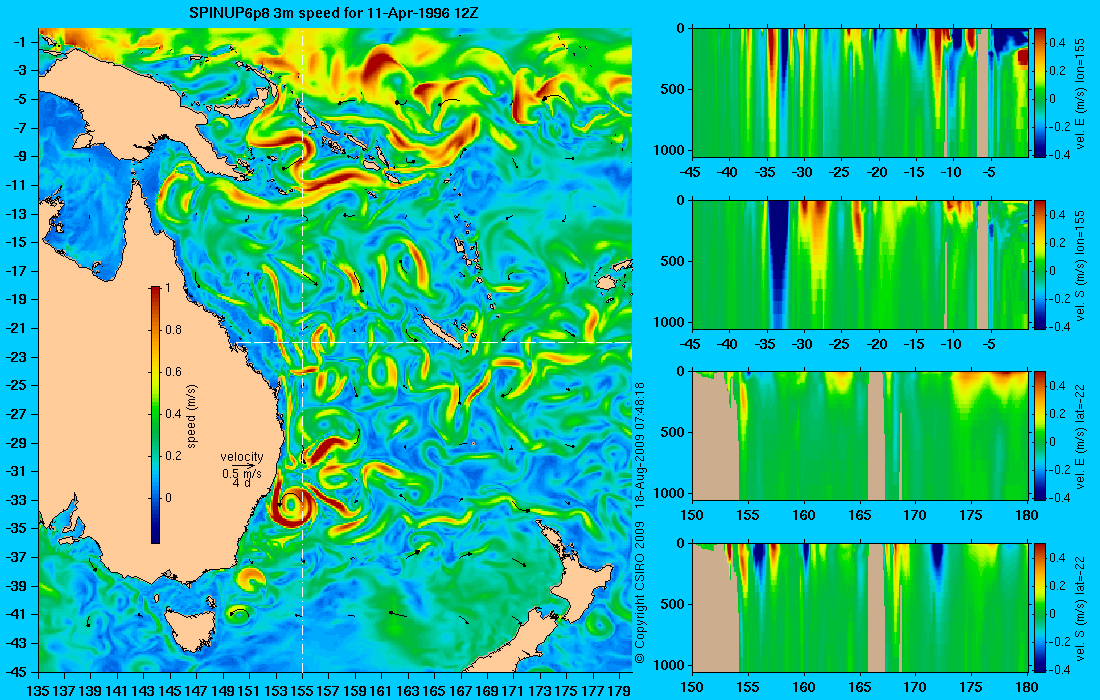This screenshot has width=1100, height=700.
Task: Click the "180" tick under the third section
Action: [x=1027, y=516]
